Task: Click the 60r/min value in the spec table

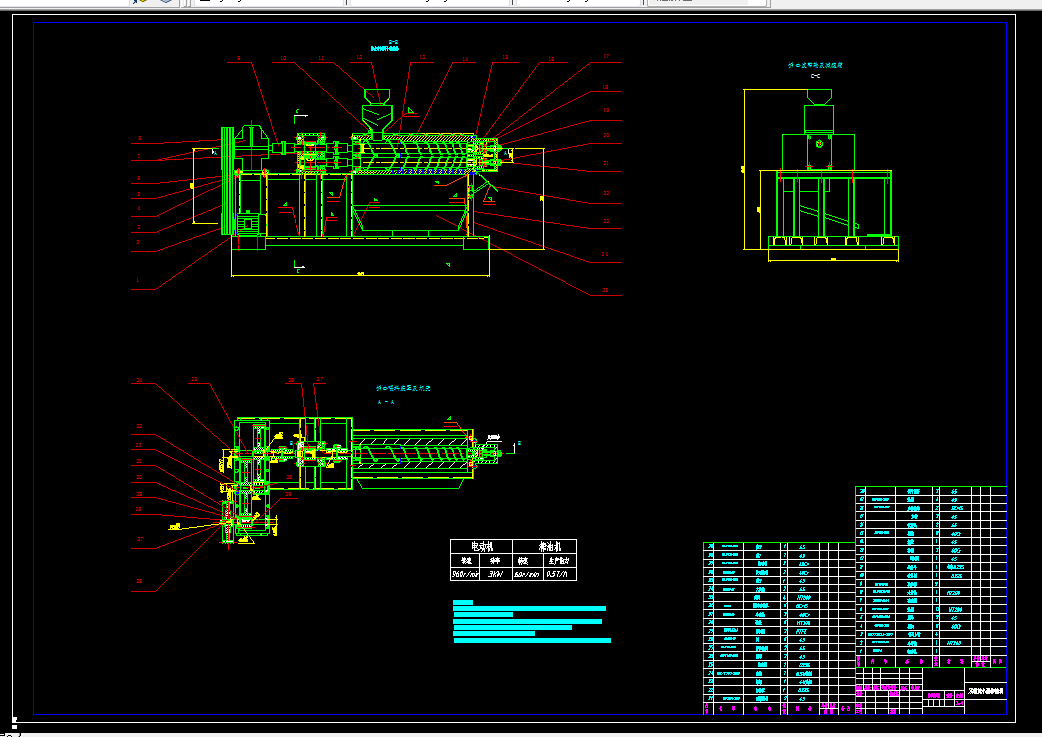Action: pos(527,574)
